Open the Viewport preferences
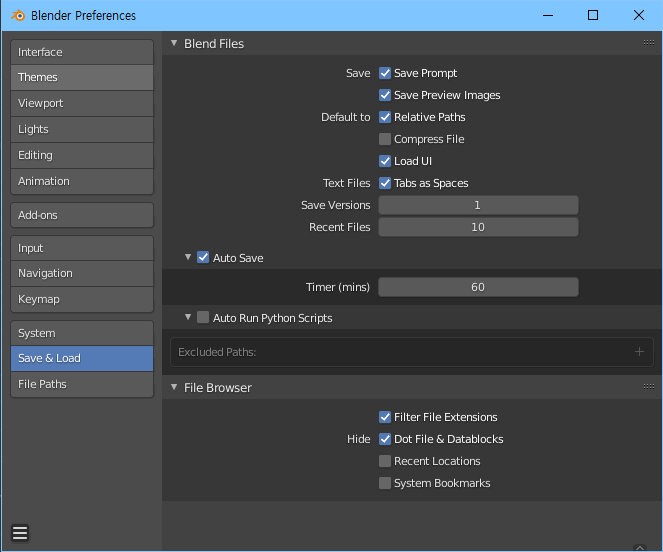 tap(82, 103)
